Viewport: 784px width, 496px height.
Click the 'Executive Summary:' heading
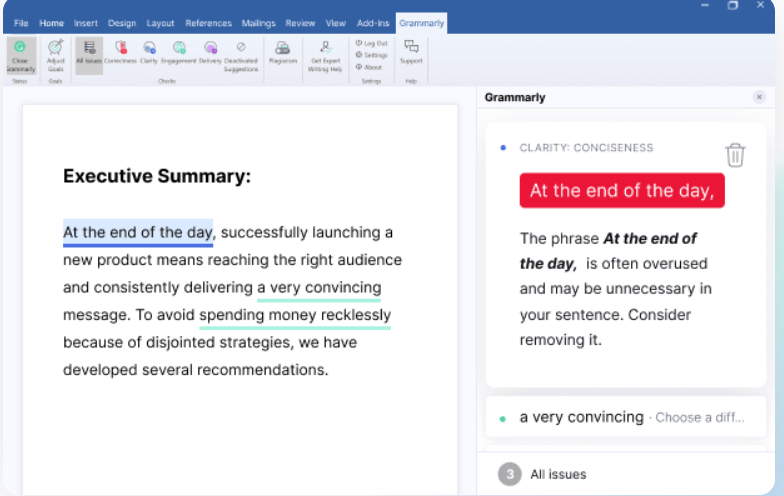pos(157,176)
